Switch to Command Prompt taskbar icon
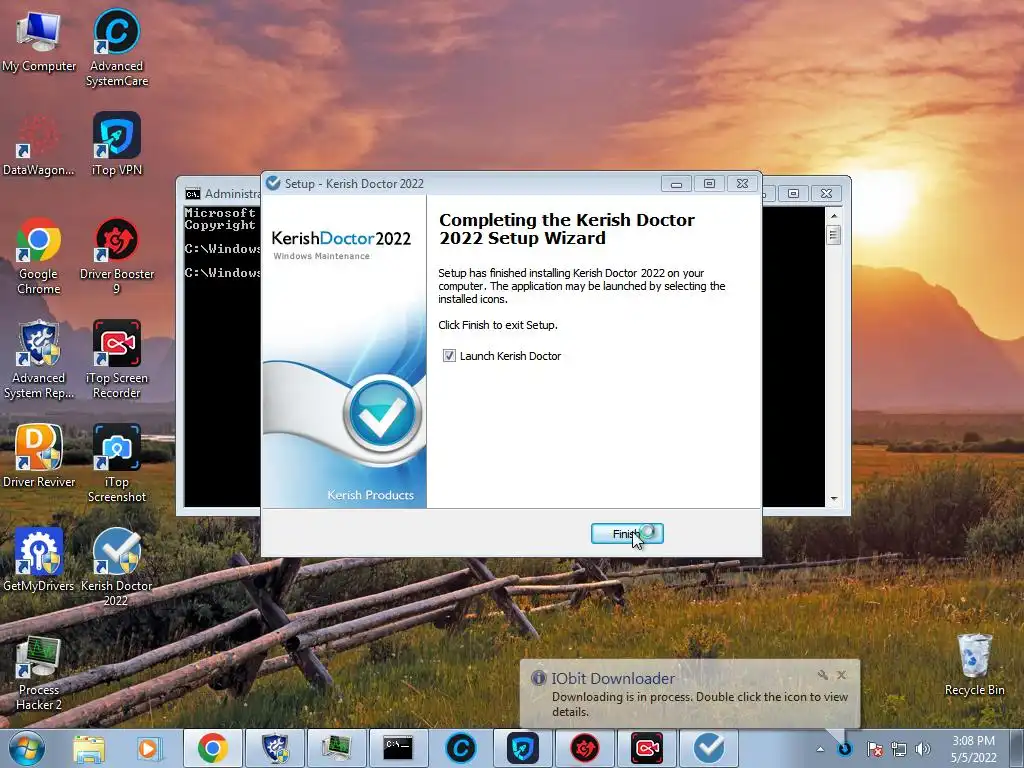The width and height of the screenshot is (1024, 768). coord(398,748)
